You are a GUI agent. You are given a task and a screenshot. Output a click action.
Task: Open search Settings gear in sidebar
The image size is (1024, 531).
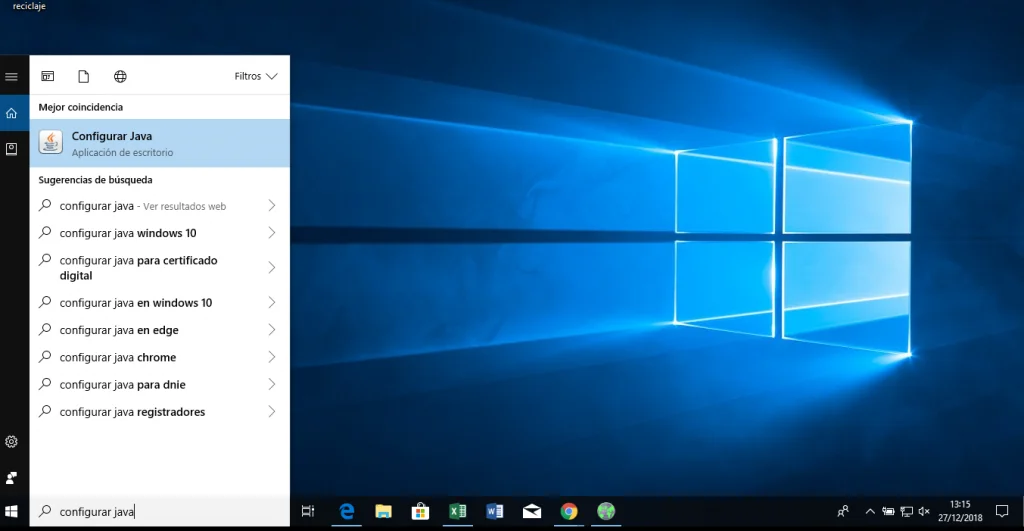point(11,442)
